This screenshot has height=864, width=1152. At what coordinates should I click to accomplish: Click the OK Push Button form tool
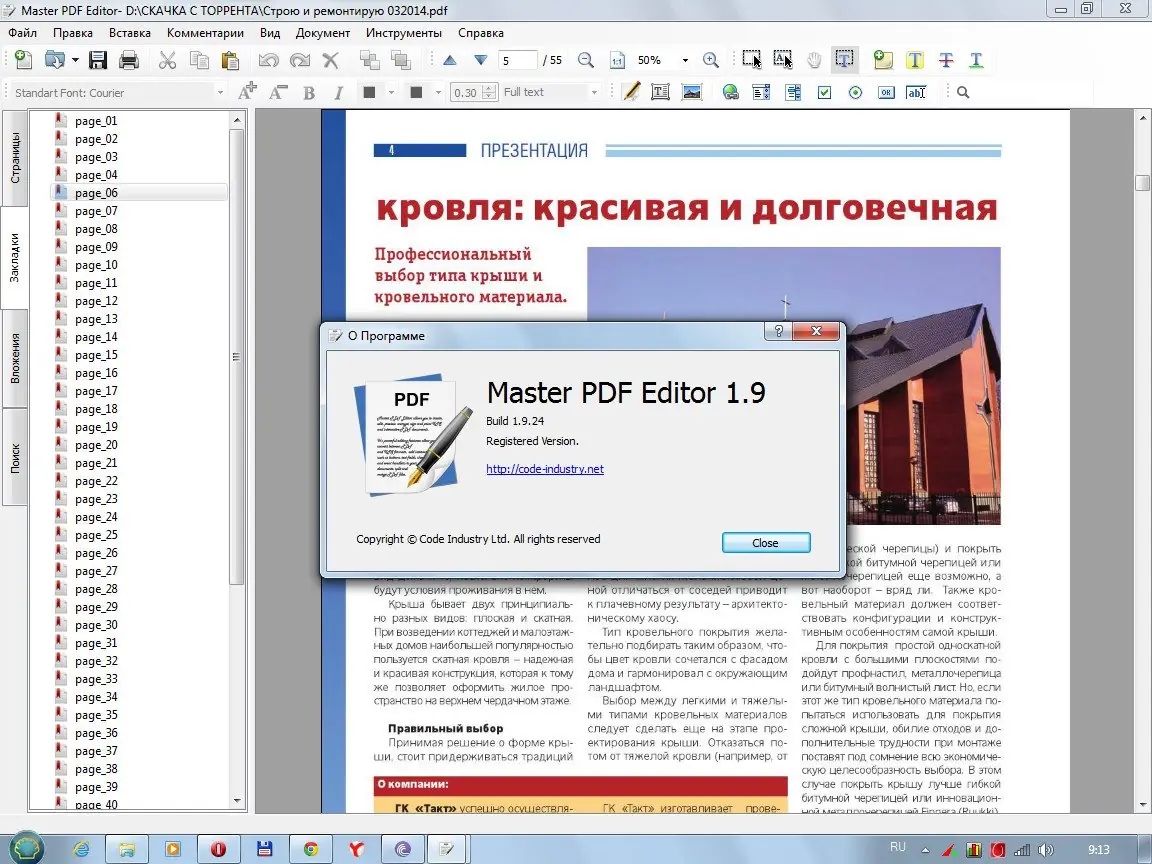point(886,93)
